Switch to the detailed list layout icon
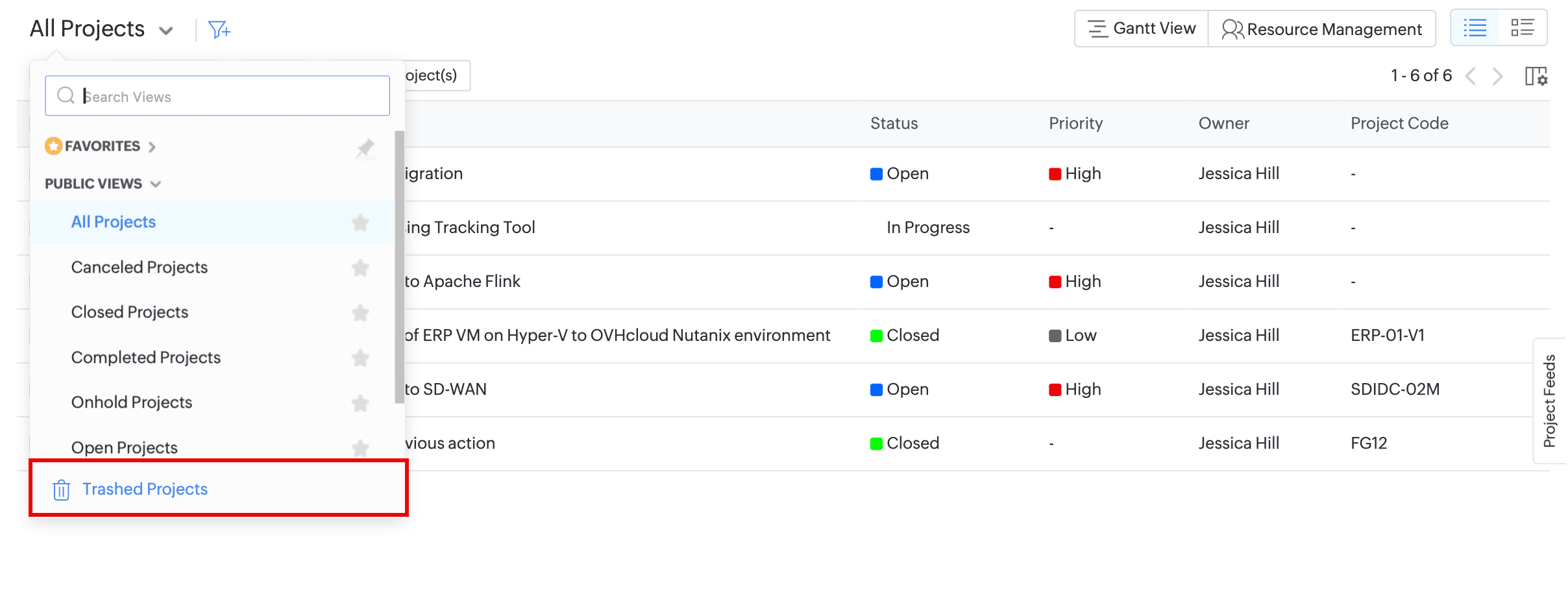Screen dimensions: 1568x609 [1522, 28]
